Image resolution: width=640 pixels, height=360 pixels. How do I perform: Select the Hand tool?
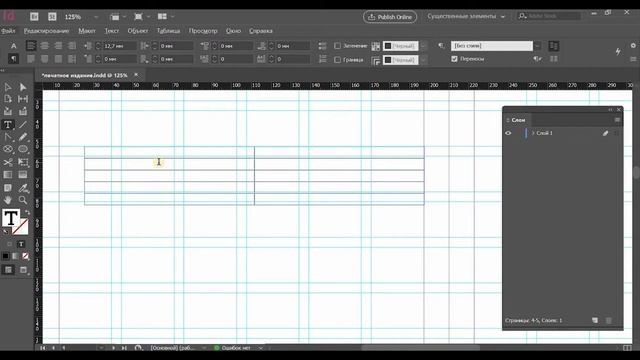pos(8,200)
